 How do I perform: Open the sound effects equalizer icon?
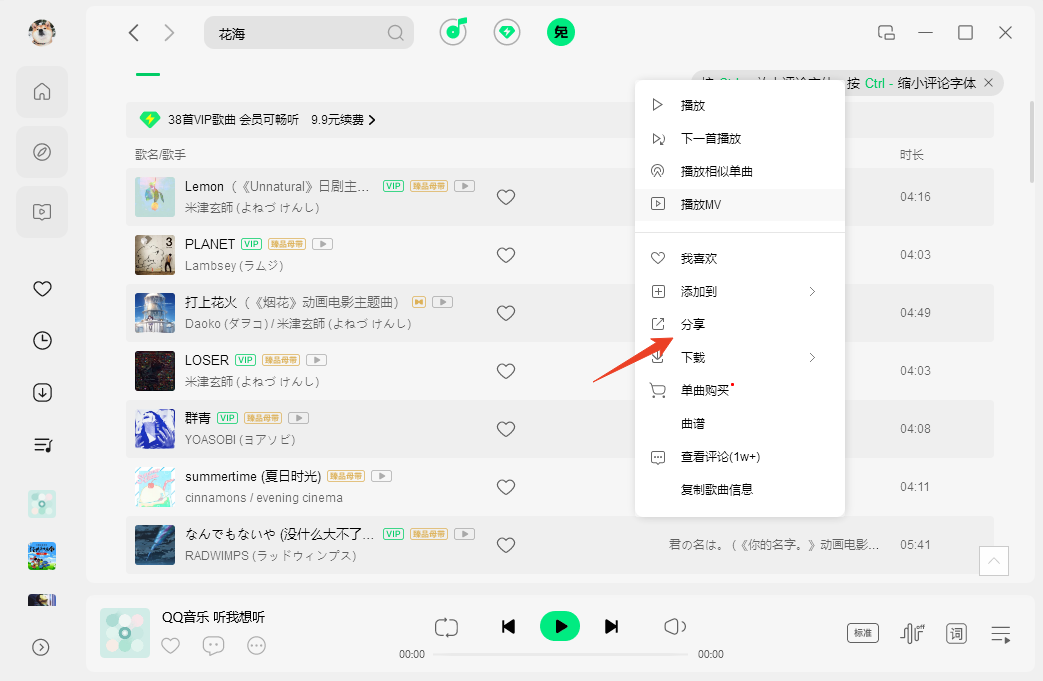tap(913, 633)
